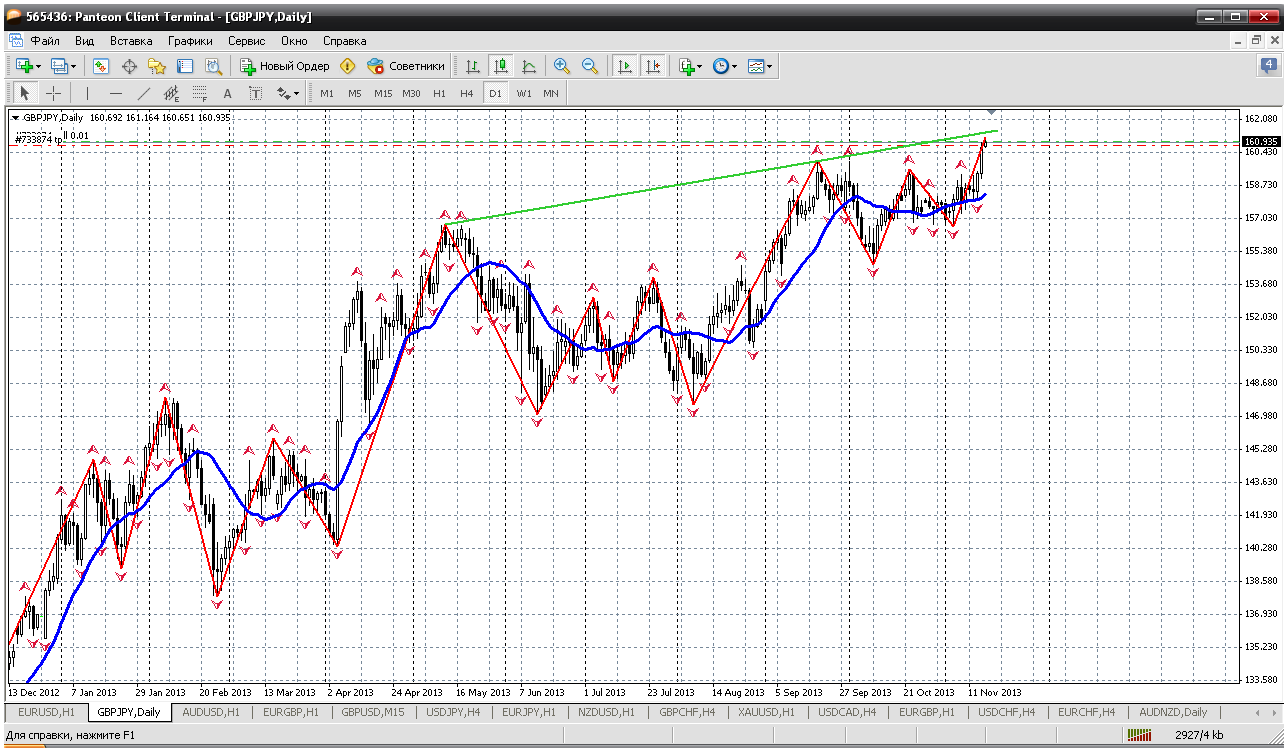Select the Fibonacci retracement tool

click(198, 93)
